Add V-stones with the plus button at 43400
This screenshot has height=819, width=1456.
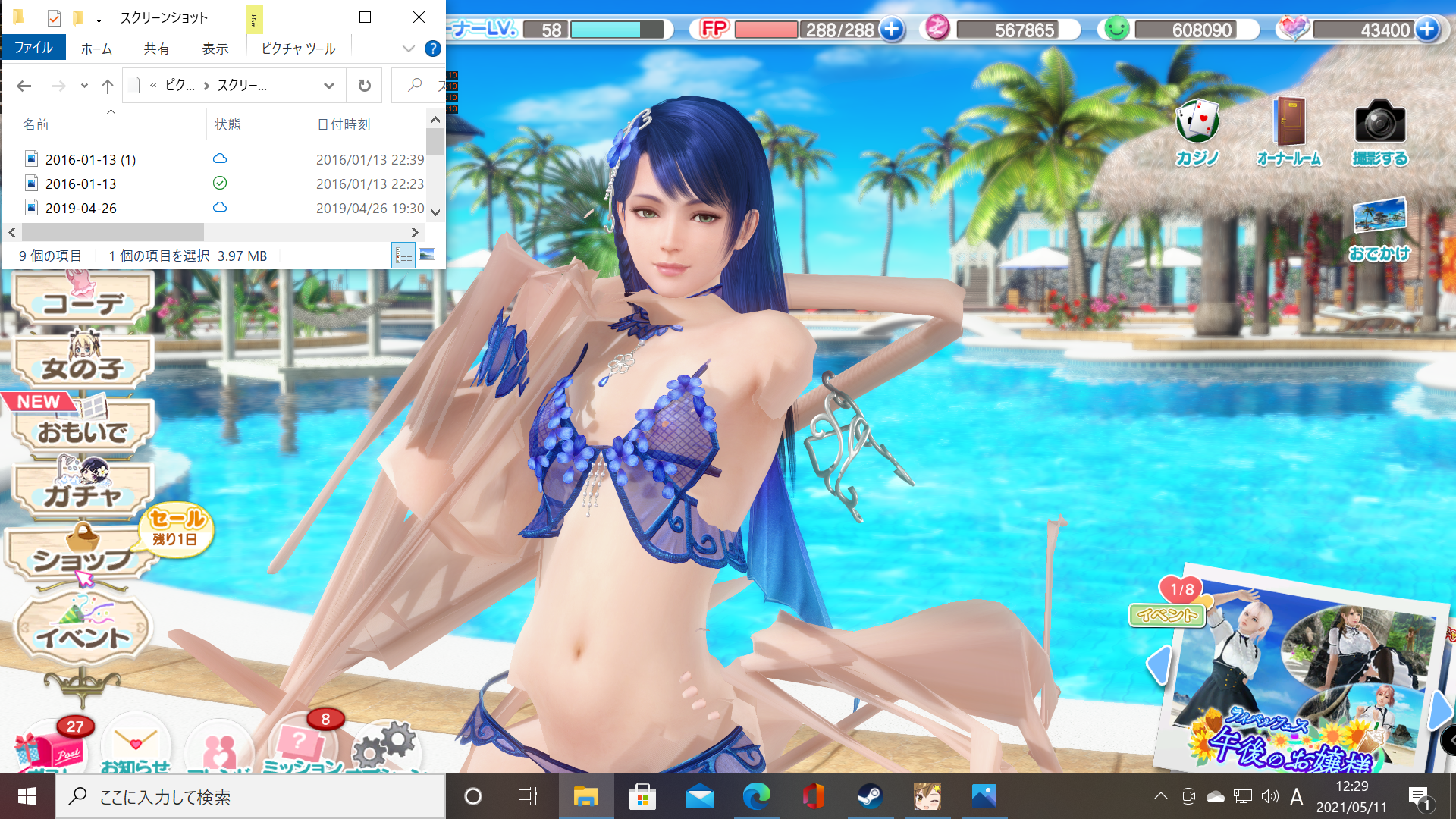pyautogui.click(x=1427, y=30)
